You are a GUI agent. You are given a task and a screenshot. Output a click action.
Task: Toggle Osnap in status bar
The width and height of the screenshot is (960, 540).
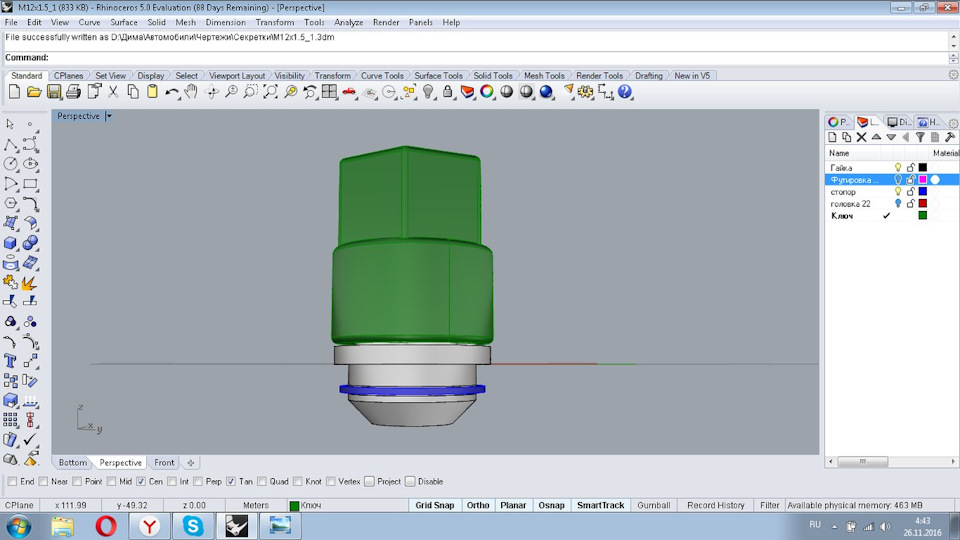point(552,506)
